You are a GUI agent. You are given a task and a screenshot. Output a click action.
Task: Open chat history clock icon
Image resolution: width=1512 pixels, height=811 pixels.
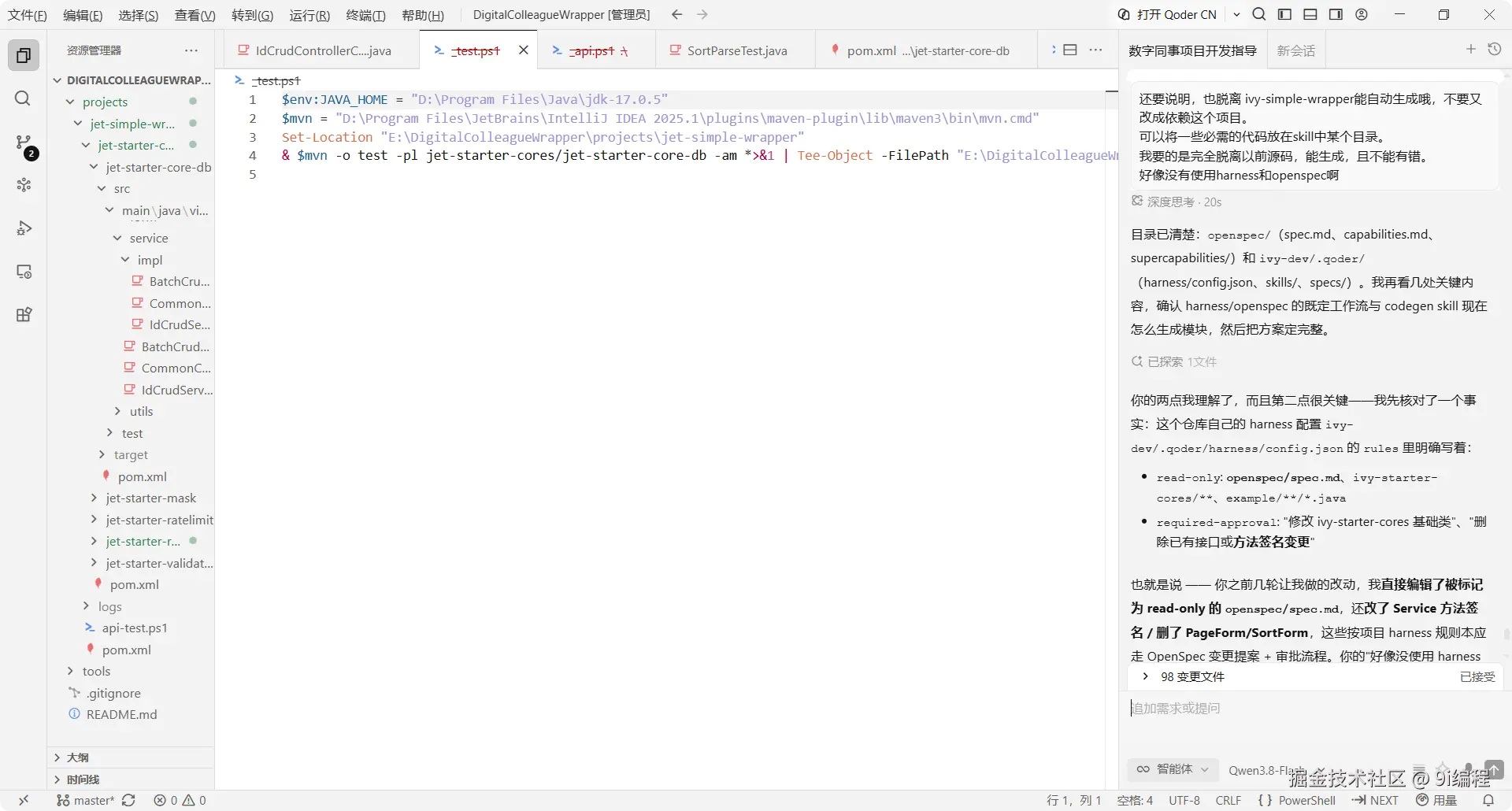1495,49
